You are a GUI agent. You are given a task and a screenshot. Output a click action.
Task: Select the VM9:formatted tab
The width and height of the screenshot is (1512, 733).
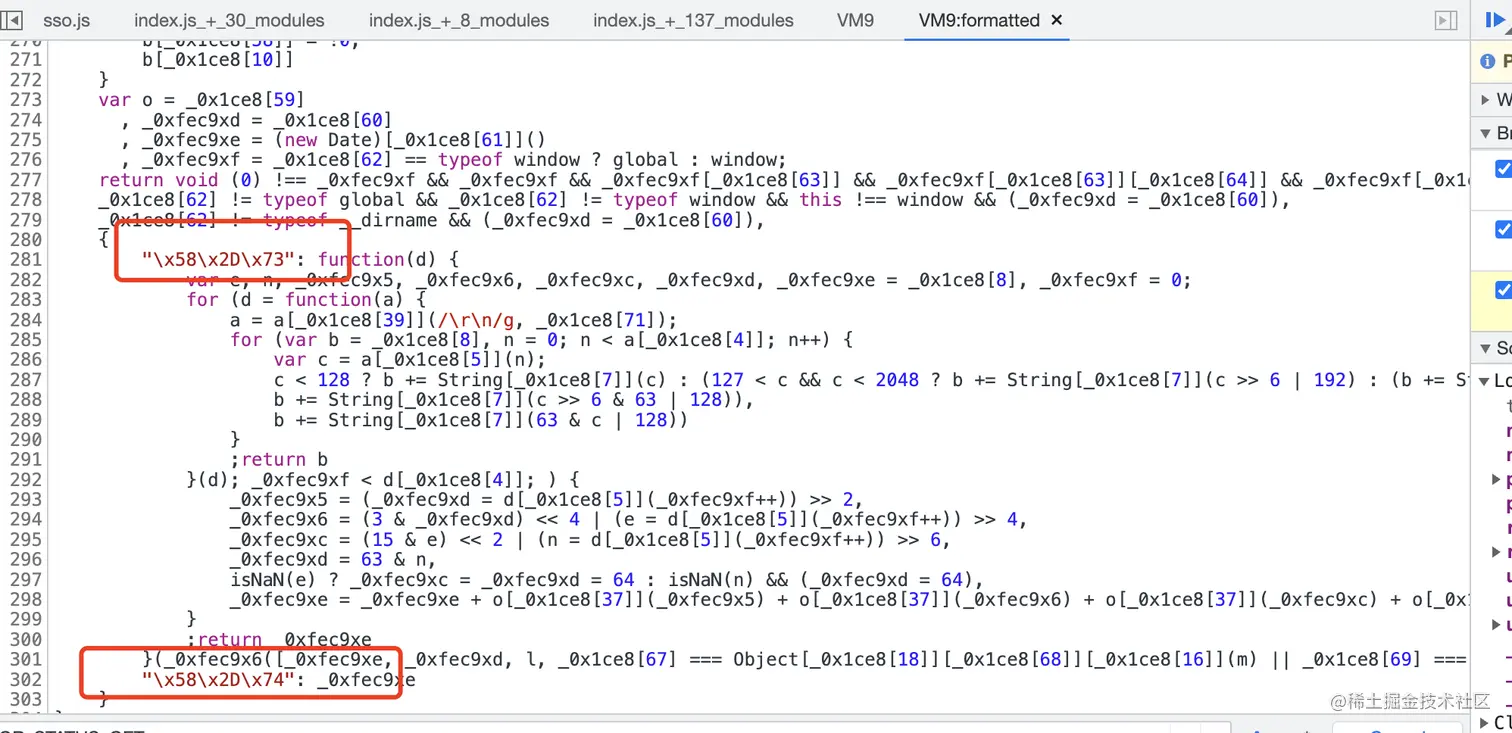tap(979, 20)
